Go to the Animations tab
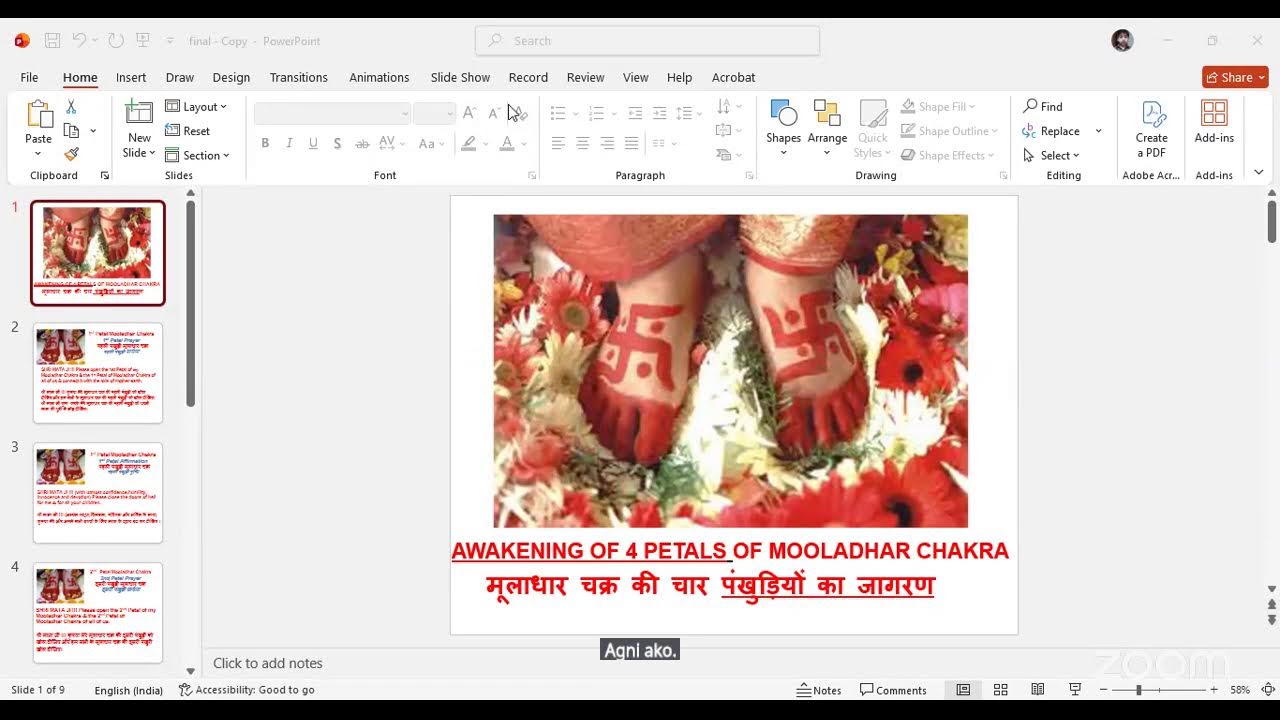Image resolution: width=1280 pixels, height=720 pixels. click(379, 77)
